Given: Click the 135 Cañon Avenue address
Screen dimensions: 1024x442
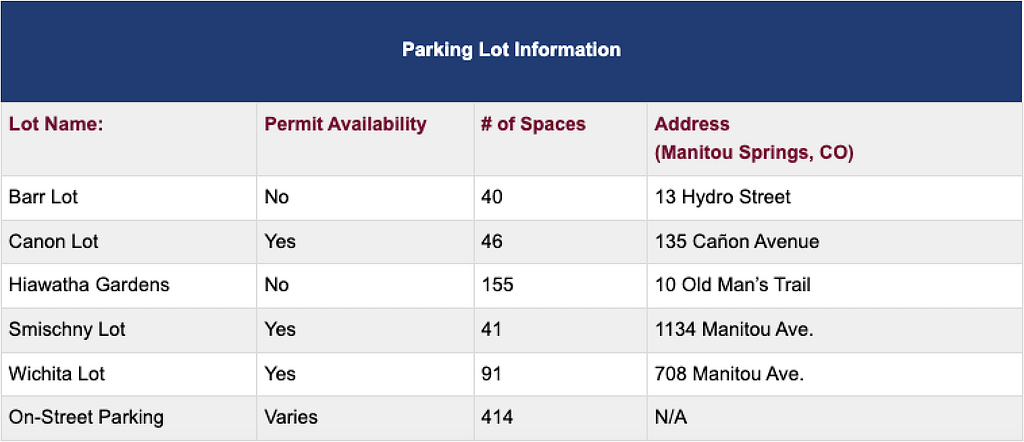Looking at the screenshot, I should [737, 242].
